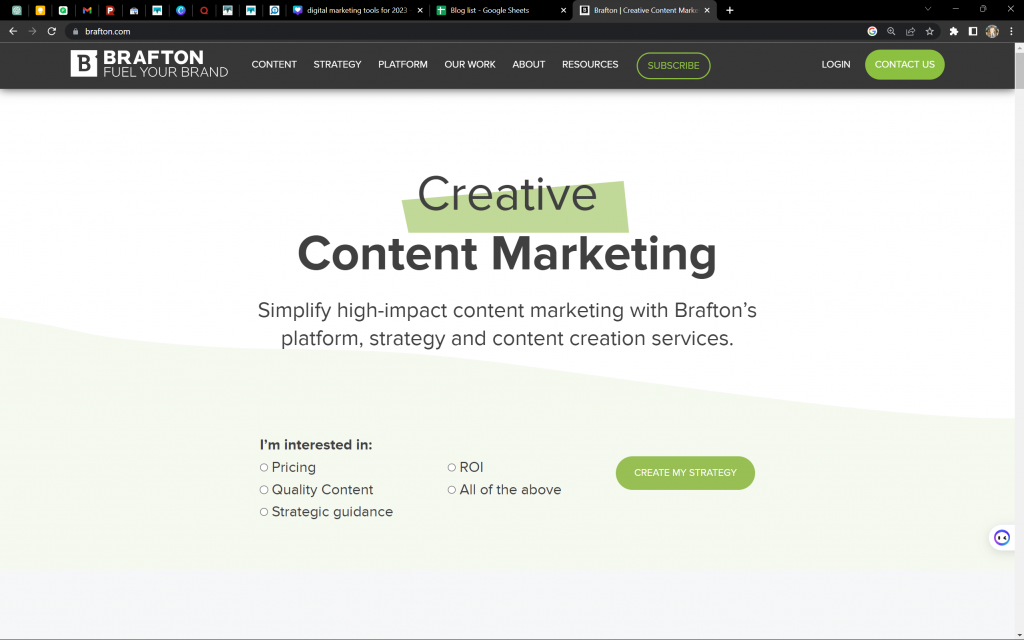Bookmark this page with the star
This screenshot has width=1024, height=640.
(929, 31)
